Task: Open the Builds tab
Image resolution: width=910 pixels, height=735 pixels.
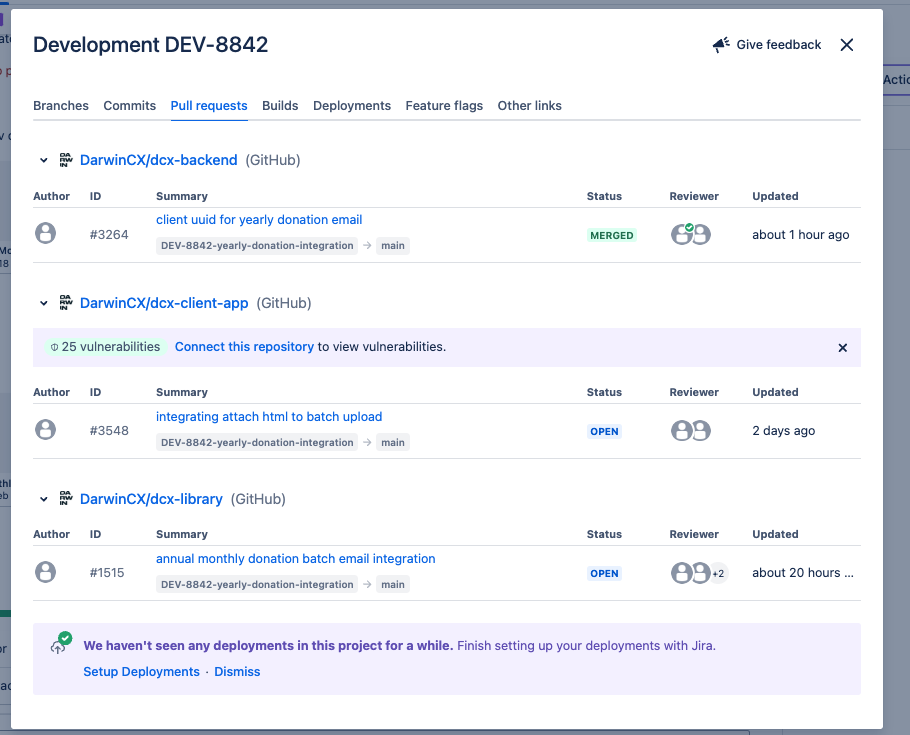Action: click(x=280, y=106)
